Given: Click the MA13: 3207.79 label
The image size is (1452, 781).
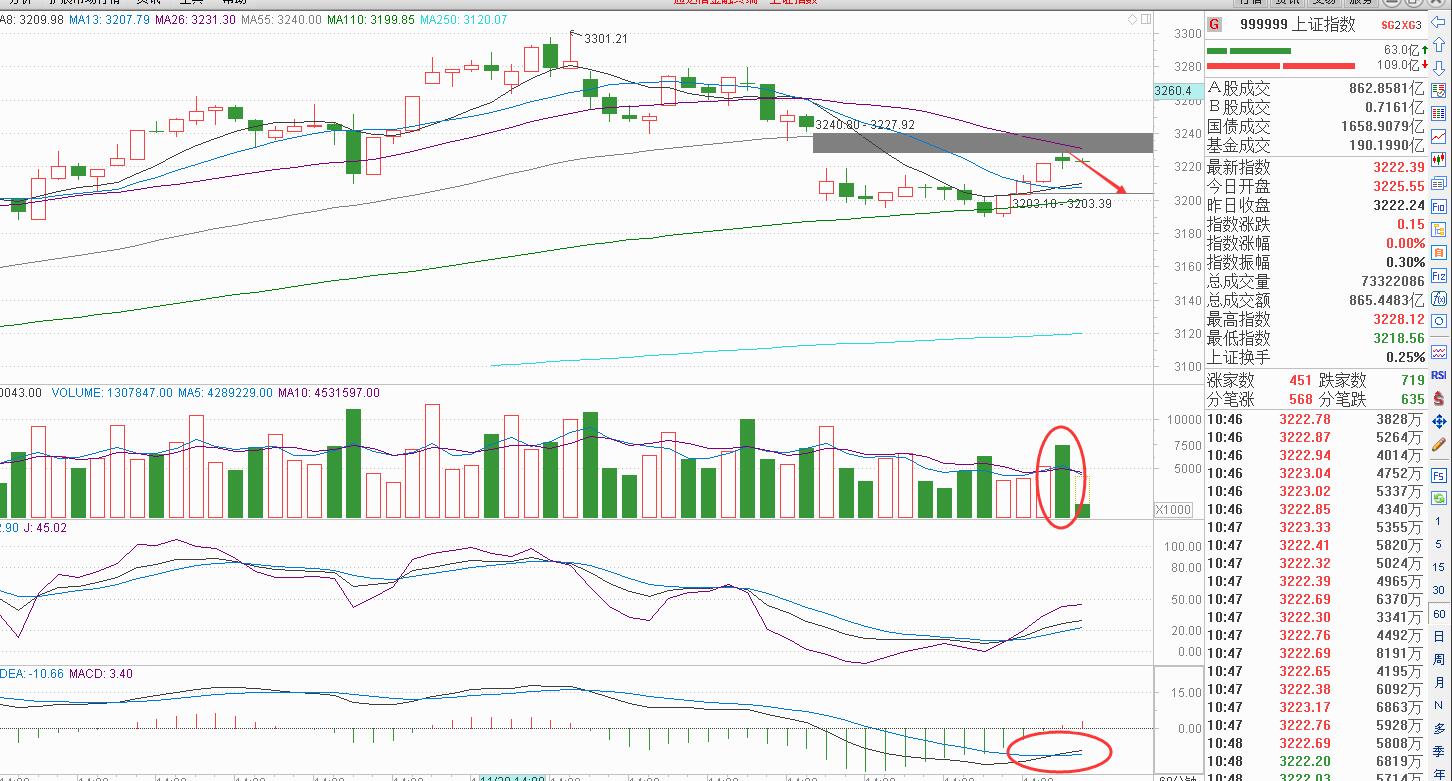Looking at the screenshot, I should 111,20.
